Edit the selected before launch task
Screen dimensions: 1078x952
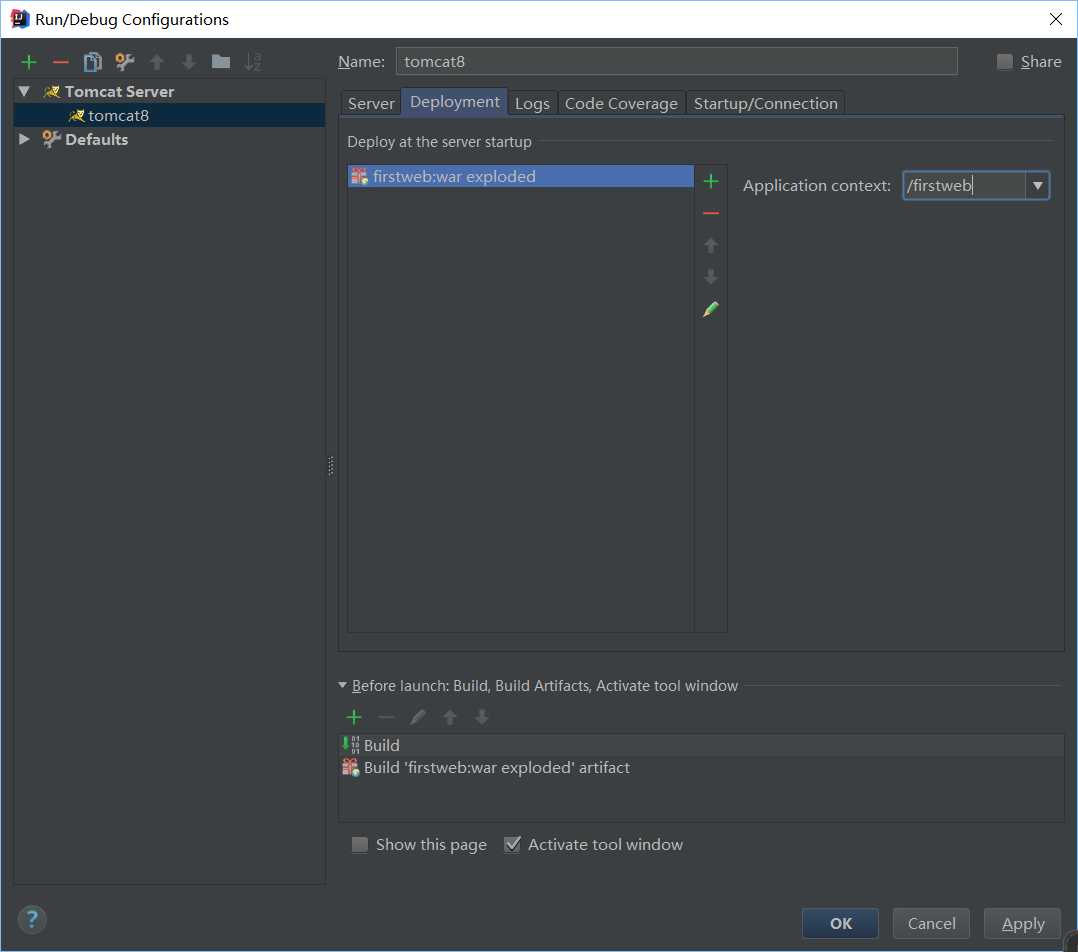pyautogui.click(x=418, y=718)
